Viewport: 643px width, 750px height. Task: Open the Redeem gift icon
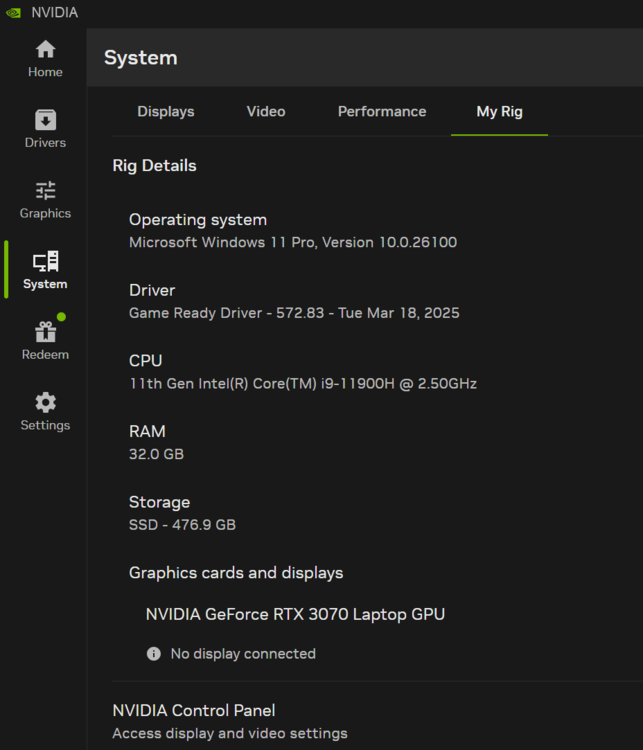(x=45, y=331)
